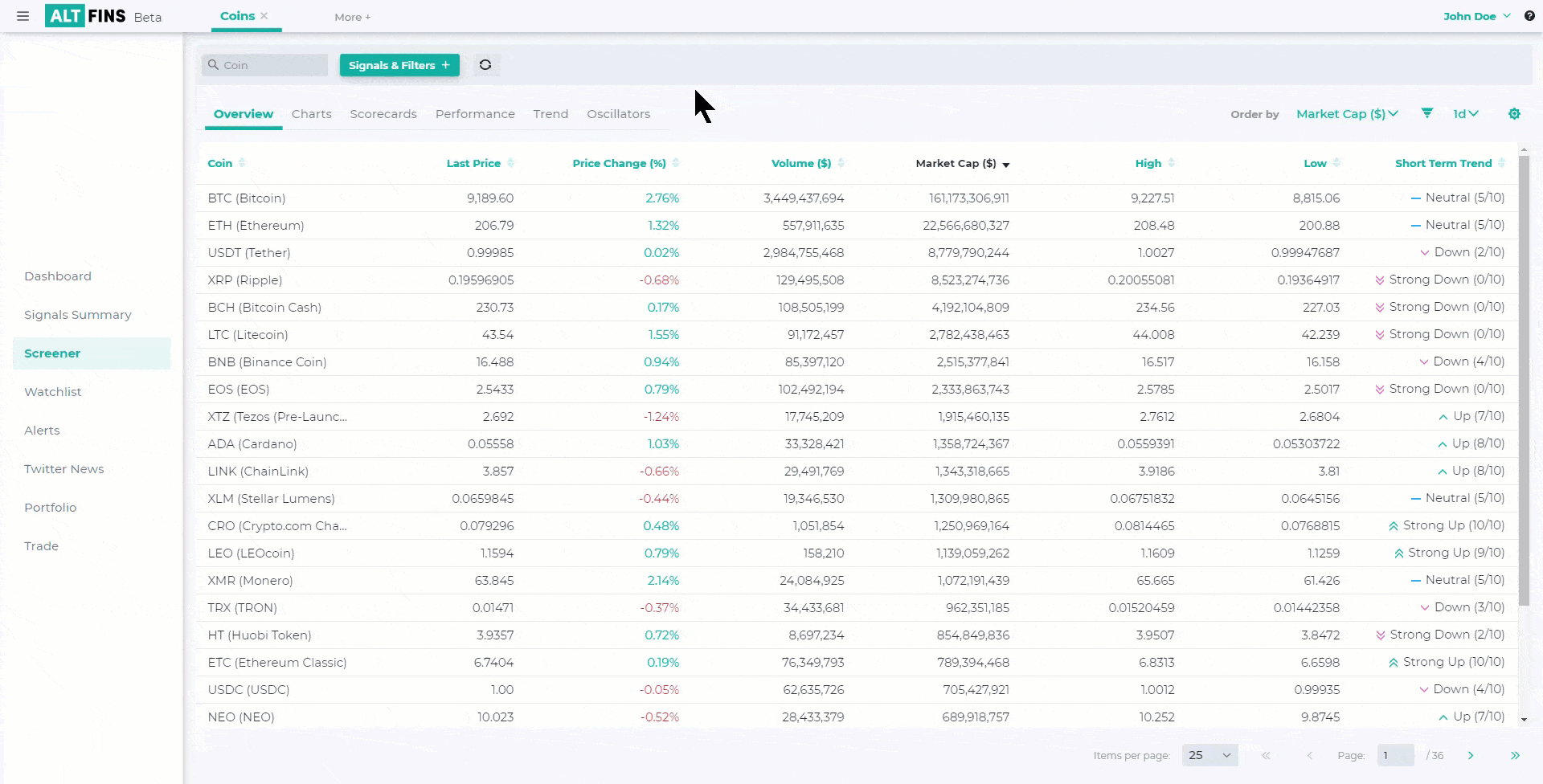The image size is (1543, 784).
Task: Click the Signals & Filters button
Action: tap(399, 65)
